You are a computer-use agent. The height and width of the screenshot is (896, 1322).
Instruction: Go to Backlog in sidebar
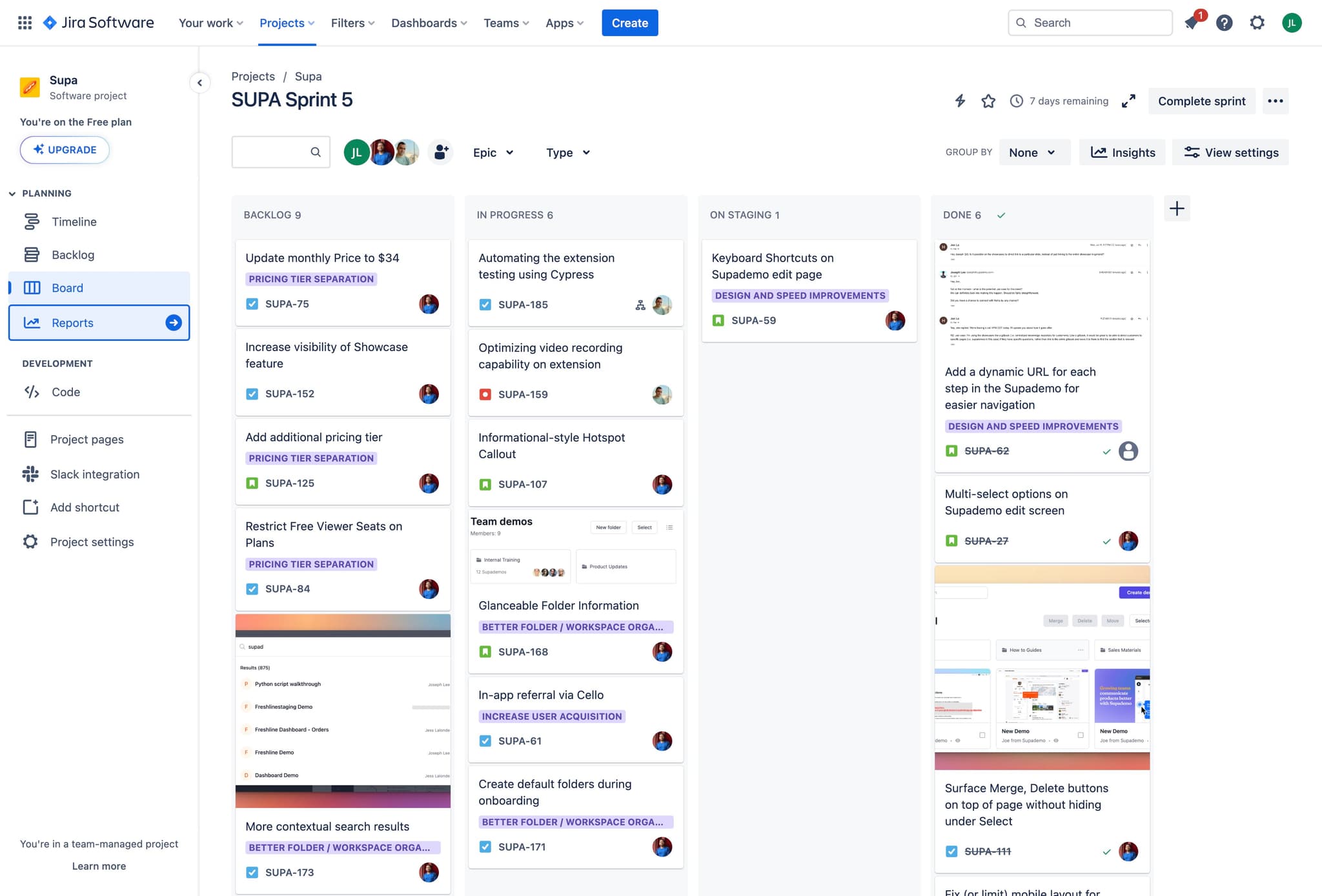73,255
